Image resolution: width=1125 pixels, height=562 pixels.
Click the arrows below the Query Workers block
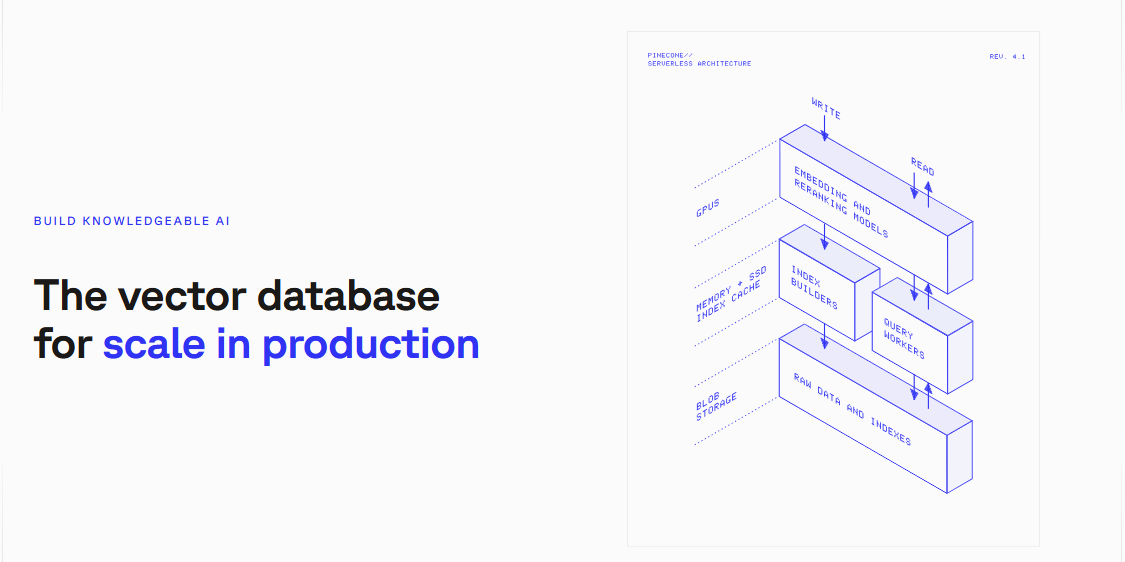(921, 391)
